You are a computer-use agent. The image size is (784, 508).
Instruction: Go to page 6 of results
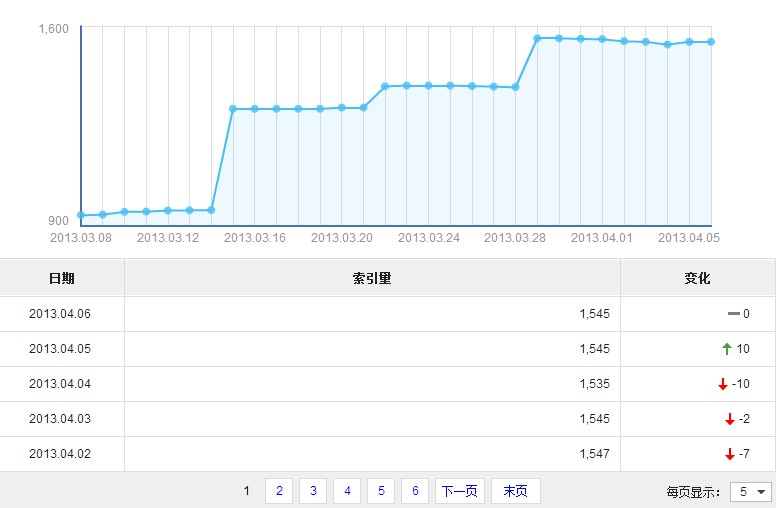415,491
